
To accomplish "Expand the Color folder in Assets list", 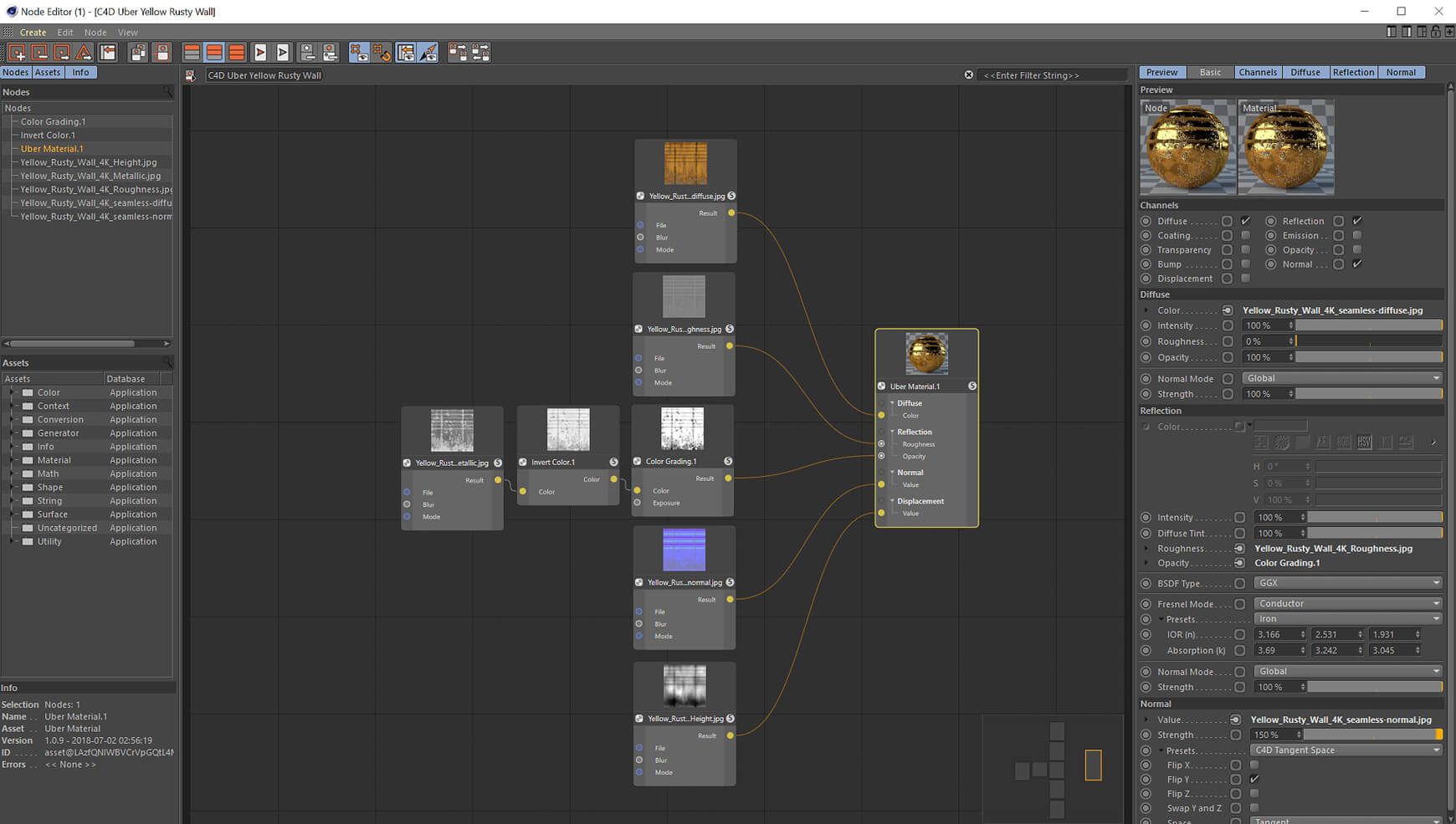I will pos(12,392).
